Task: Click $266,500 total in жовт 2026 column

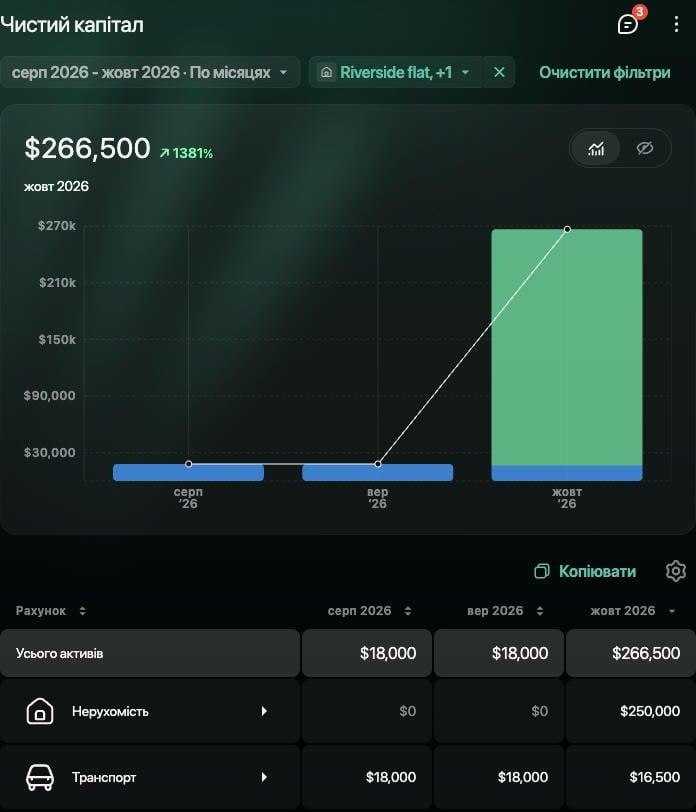Action: click(x=646, y=653)
